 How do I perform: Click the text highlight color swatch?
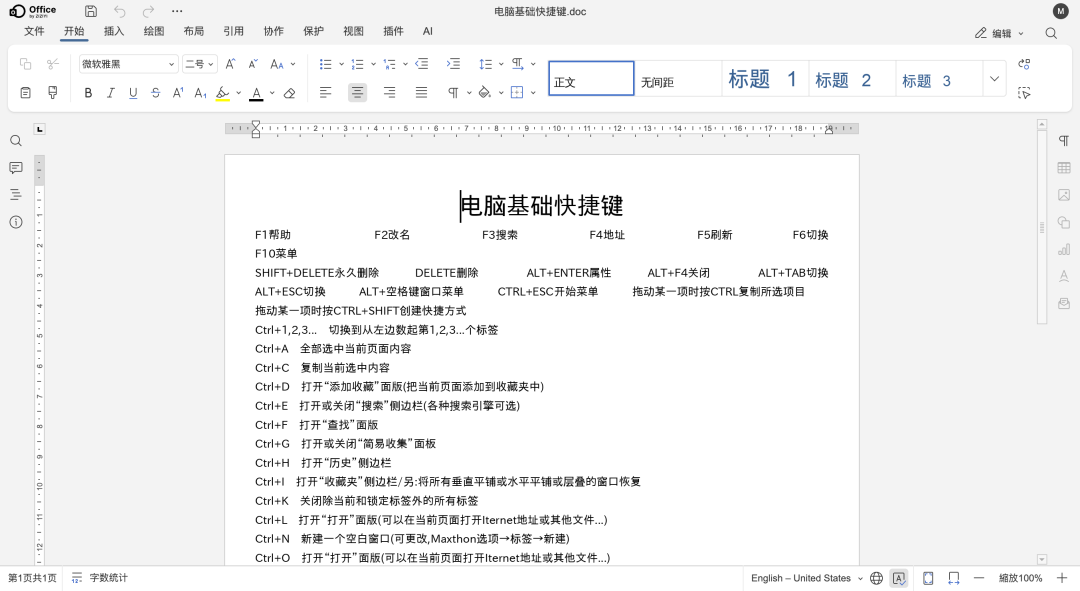point(222,97)
